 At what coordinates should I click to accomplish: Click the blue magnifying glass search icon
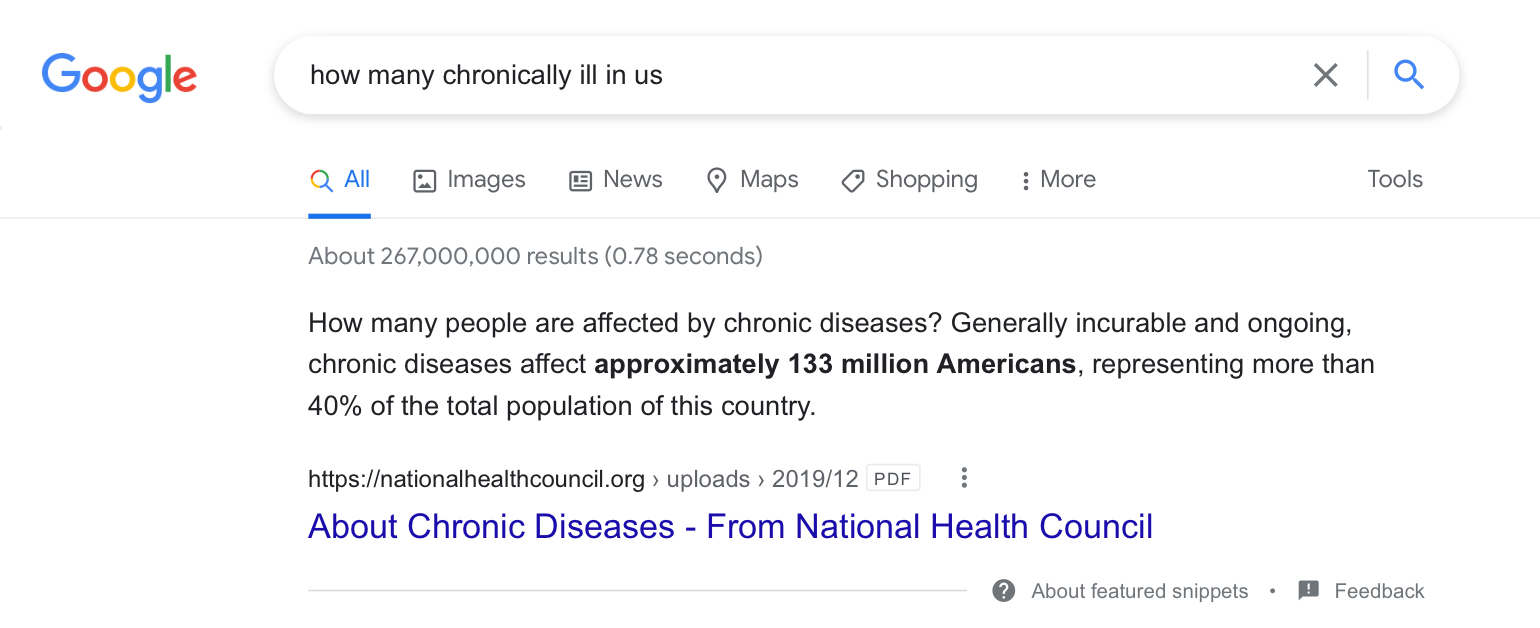coord(1408,75)
